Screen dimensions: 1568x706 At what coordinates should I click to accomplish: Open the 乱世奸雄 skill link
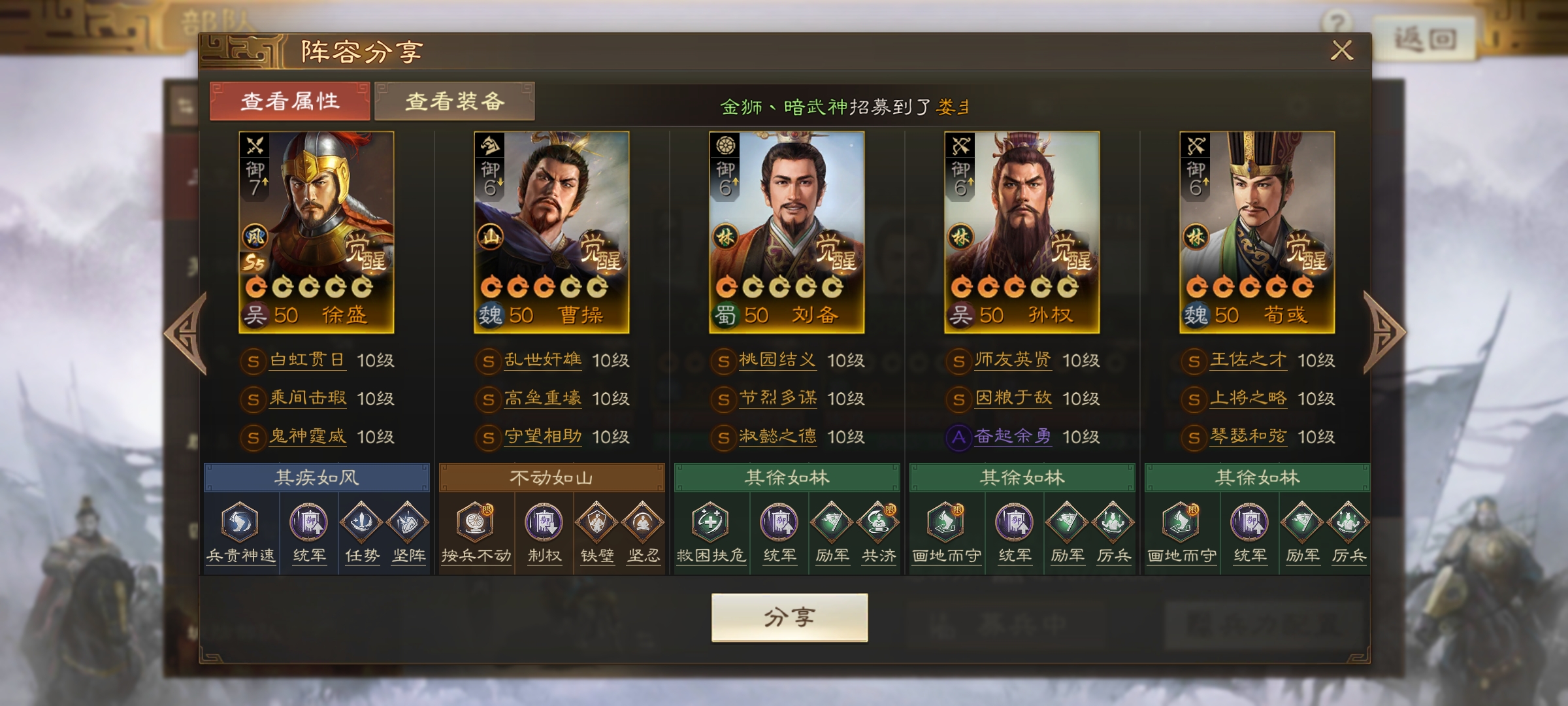pyautogui.click(x=542, y=360)
